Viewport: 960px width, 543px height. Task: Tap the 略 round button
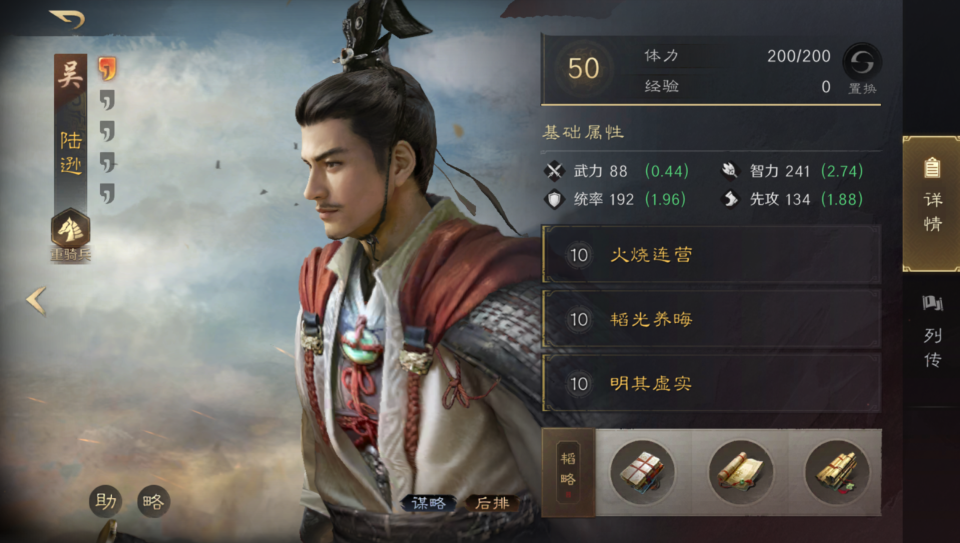(153, 502)
